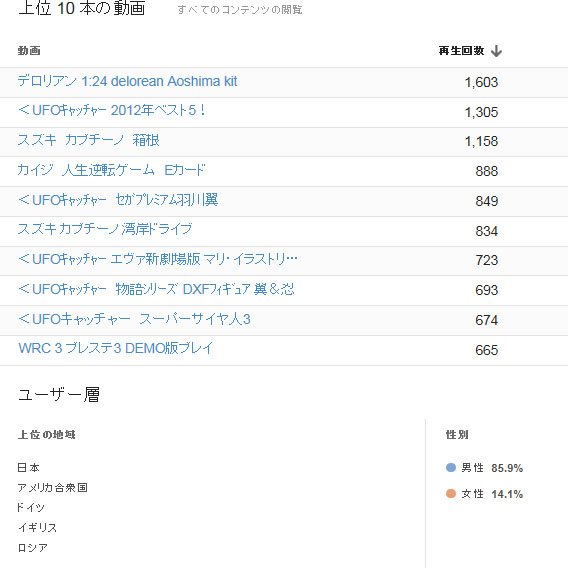The image size is (568, 568).
Task: Open the カイジ 人生逆転ゲーム Eカード video
Action: tap(111, 170)
